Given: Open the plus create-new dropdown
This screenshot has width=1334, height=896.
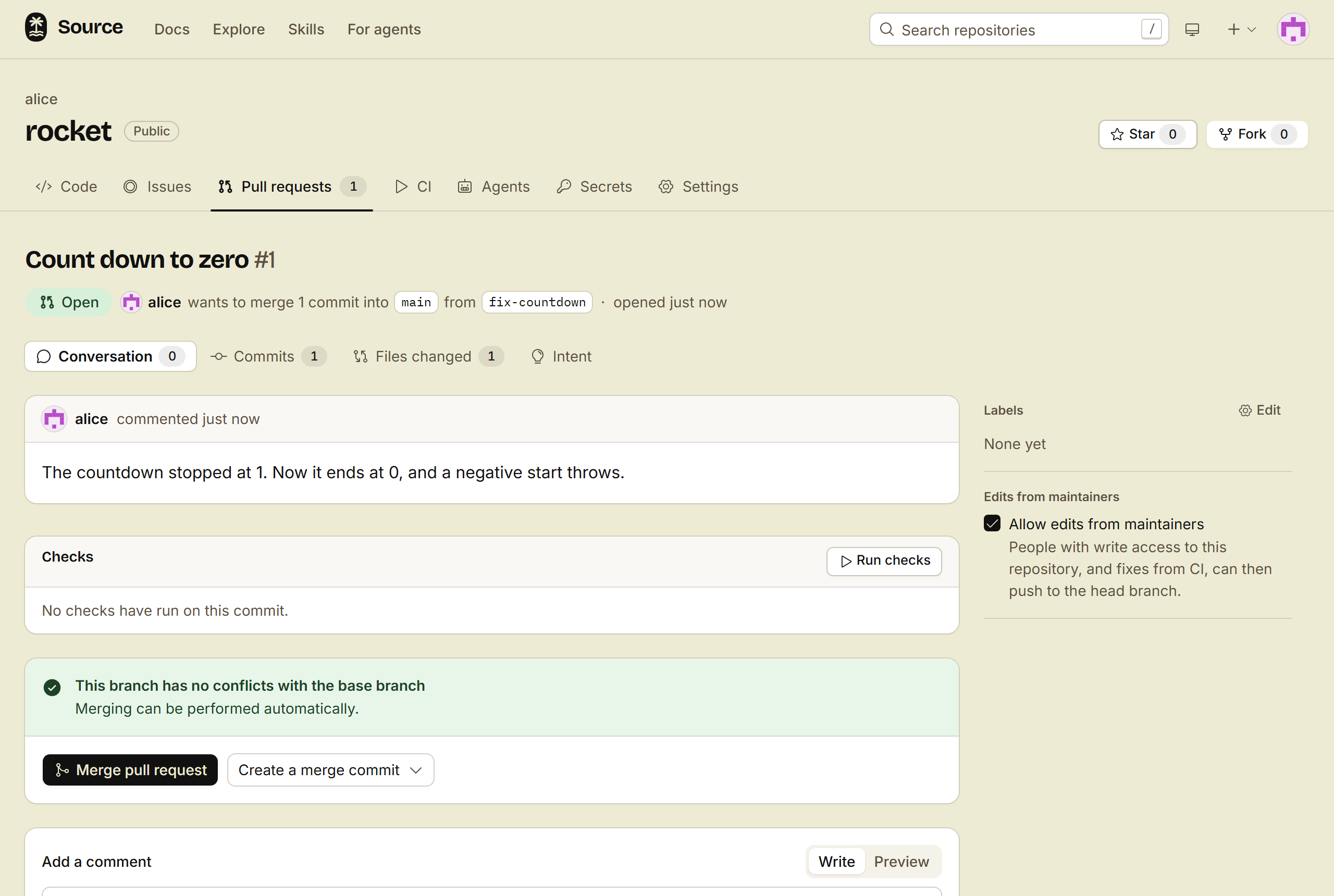Looking at the screenshot, I should pos(1241,29).
